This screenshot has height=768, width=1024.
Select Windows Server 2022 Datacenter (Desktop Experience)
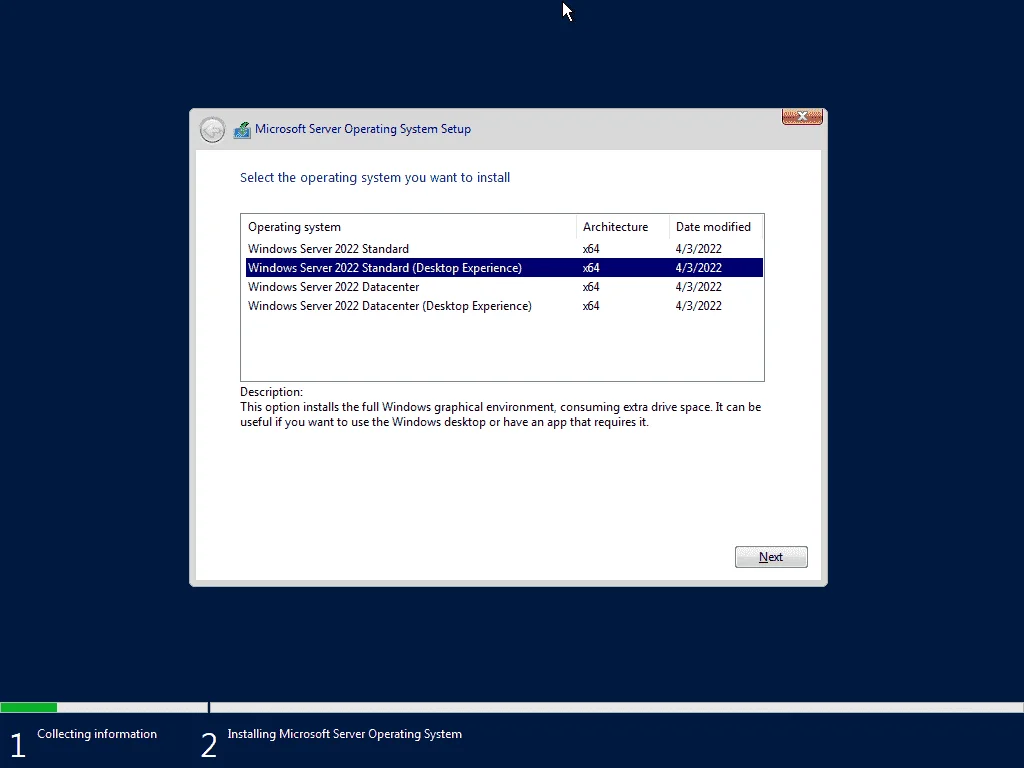504,306
